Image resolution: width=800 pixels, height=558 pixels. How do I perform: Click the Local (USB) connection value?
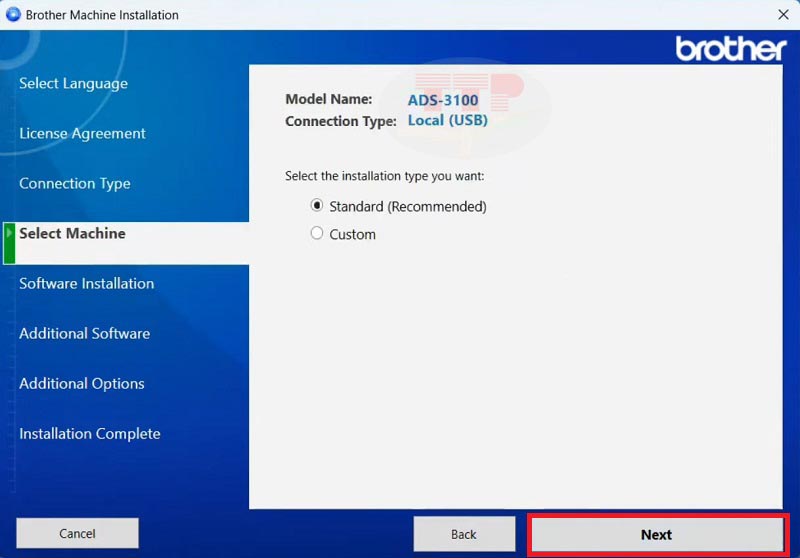pos(447,120)
